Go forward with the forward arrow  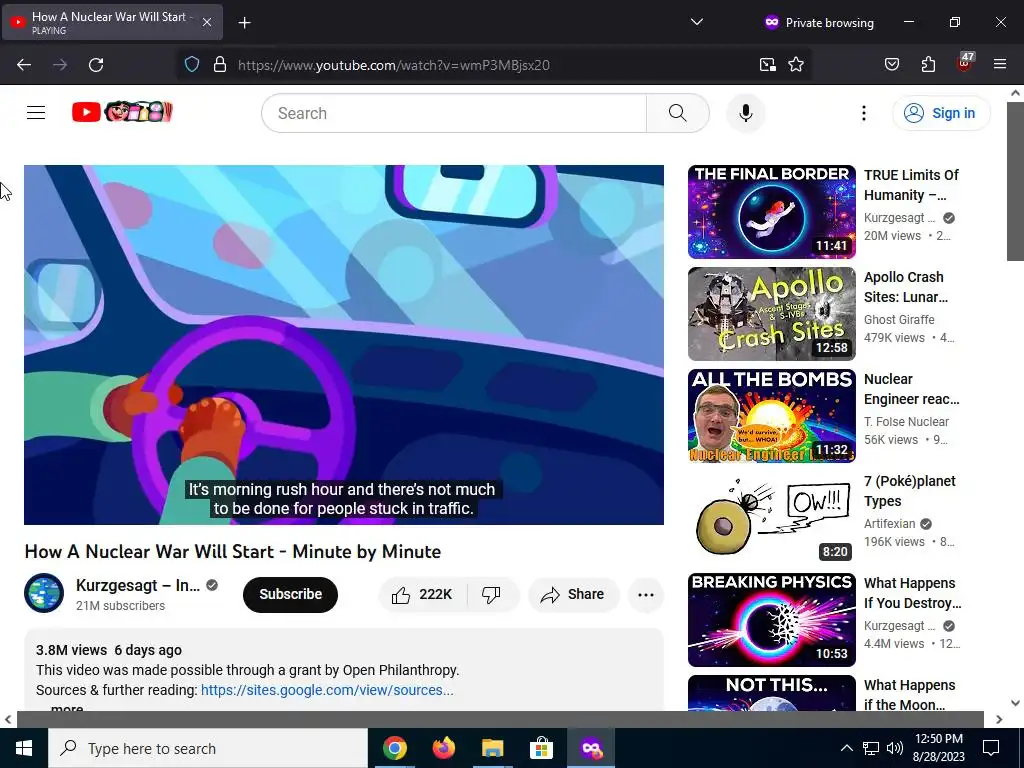coord(60,65)
